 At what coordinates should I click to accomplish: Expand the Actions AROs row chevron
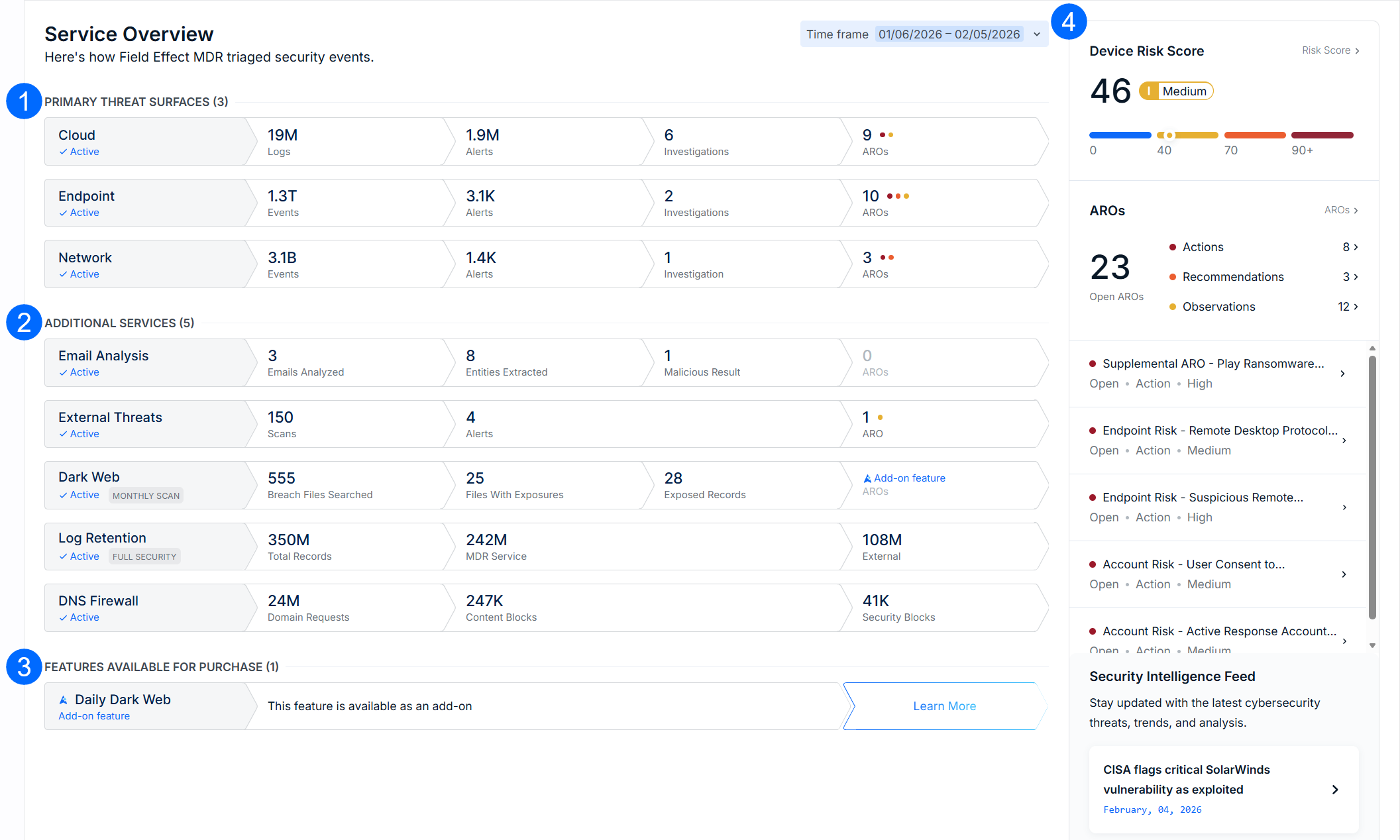[1356, 247]
